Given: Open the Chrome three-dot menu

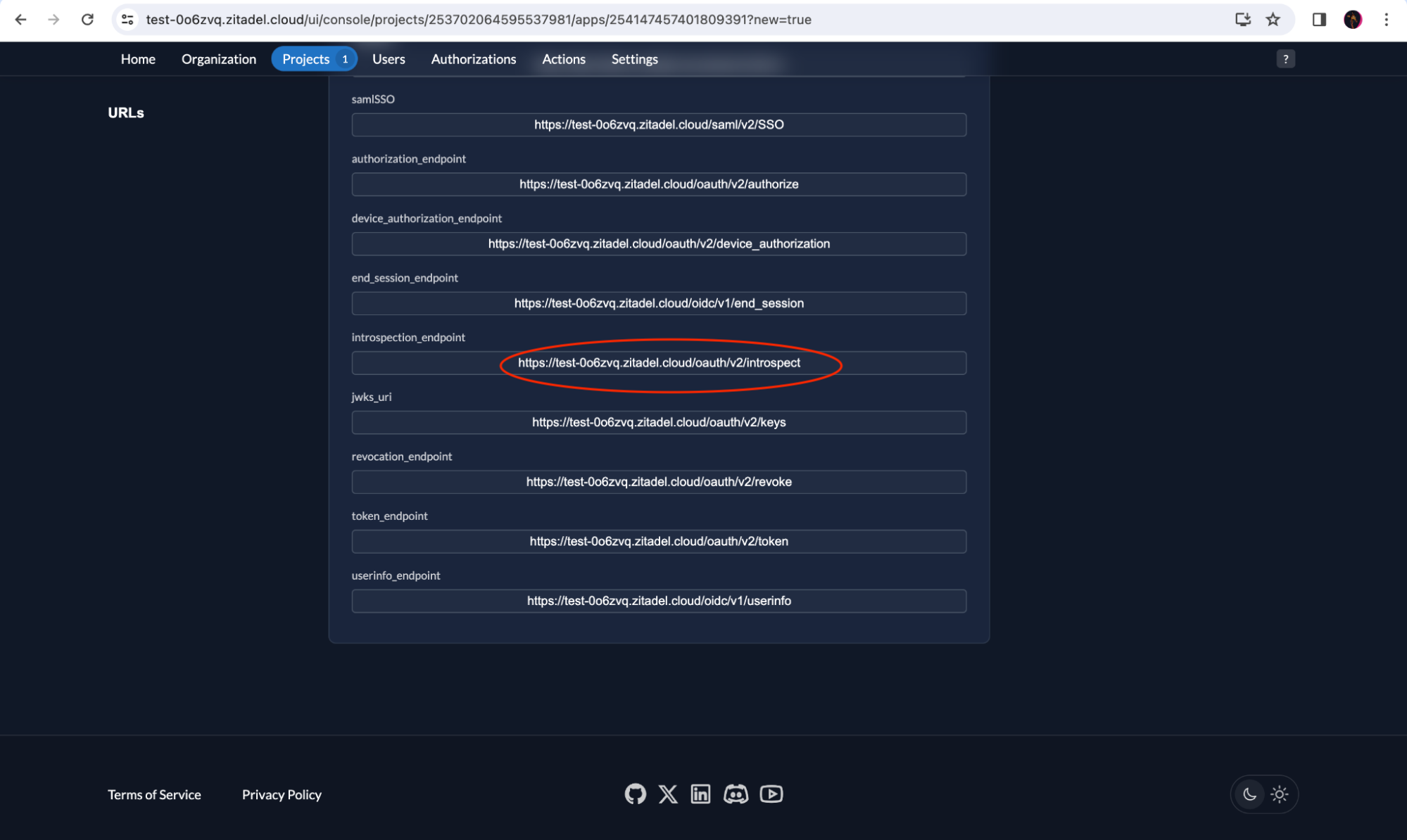Looking at the screenshot, I should (x=1386, y=20).
